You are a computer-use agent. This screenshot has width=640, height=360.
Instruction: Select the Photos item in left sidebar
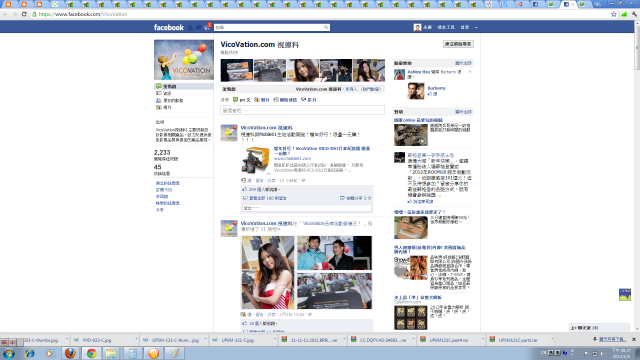(x=164, y=107)
